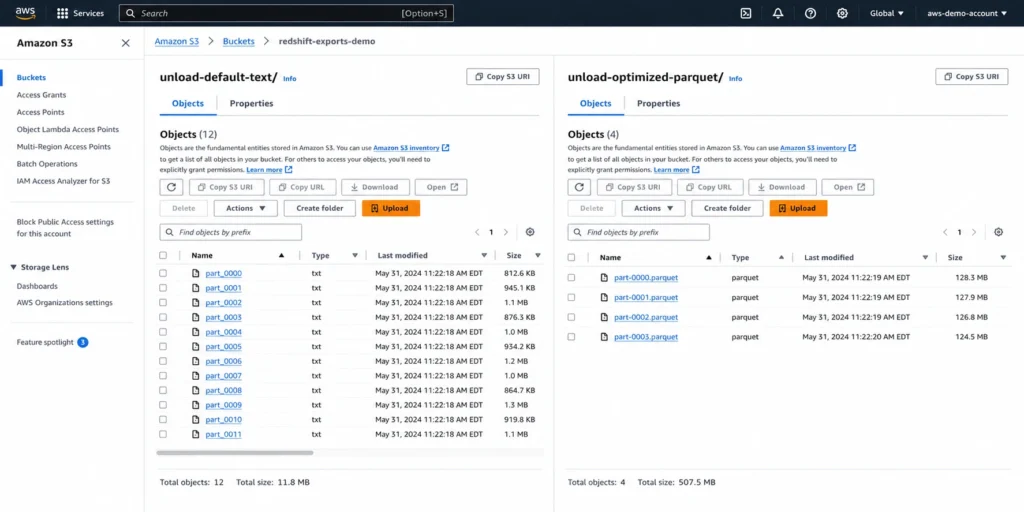1024x512 pixels.
Task: Navigate to Buckets breadcrumb link
Action: coord(238,41)
